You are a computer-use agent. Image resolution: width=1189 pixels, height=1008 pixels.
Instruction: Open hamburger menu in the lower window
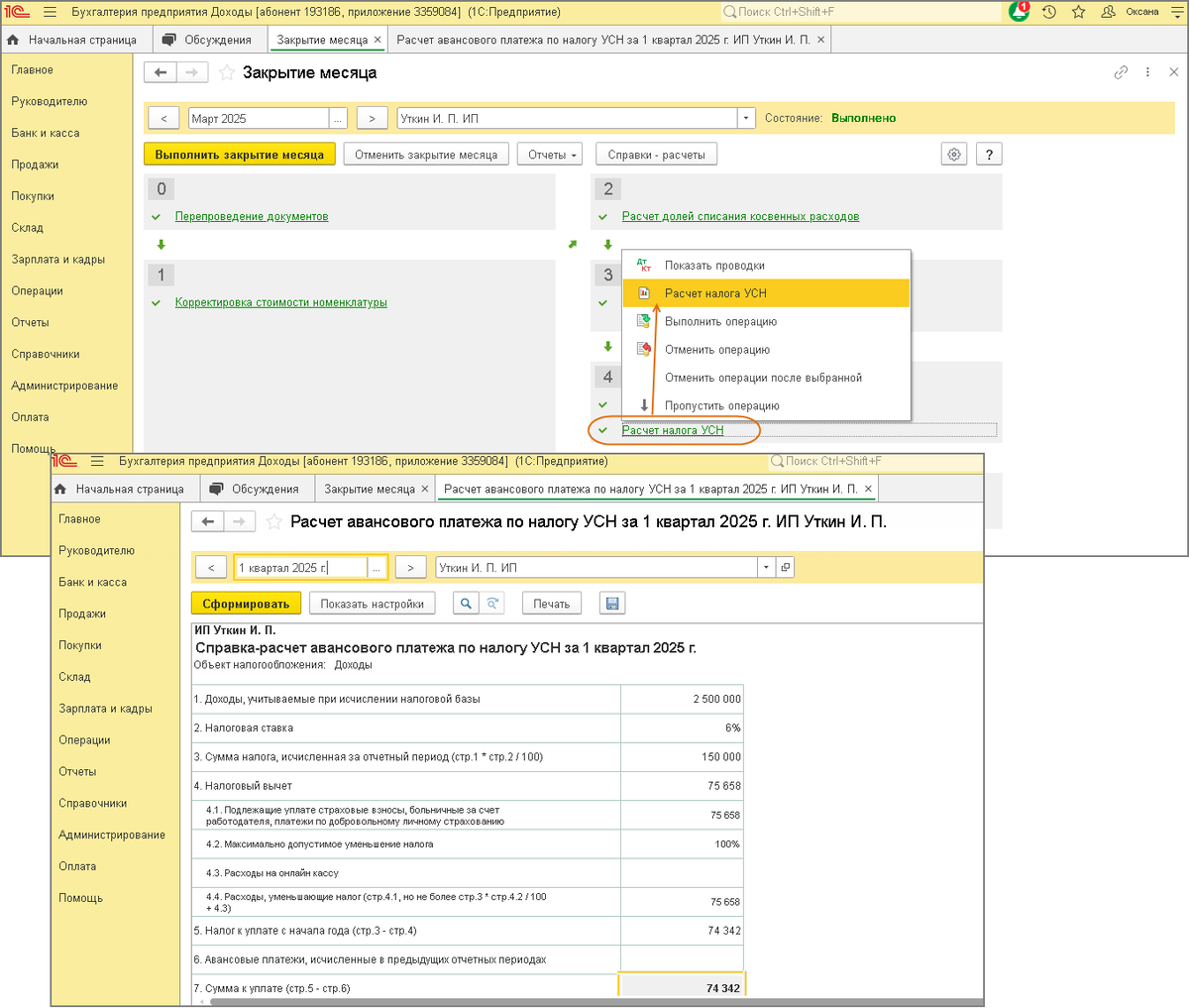(x=97, y=461)
